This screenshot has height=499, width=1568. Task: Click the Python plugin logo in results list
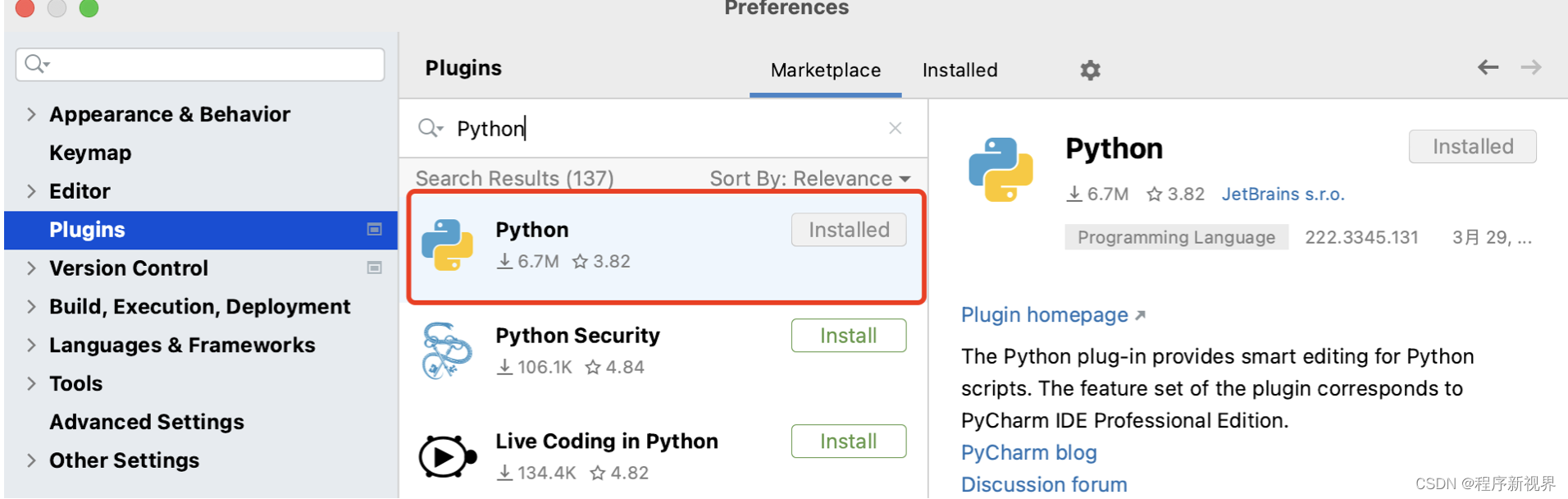pyautogui.click(x=447, y=245)
